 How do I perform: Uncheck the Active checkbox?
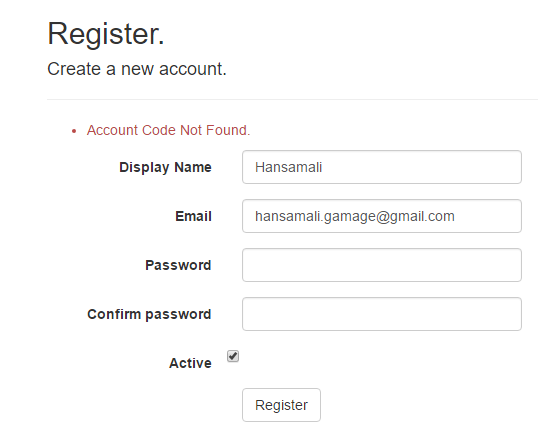pos(233,356)
